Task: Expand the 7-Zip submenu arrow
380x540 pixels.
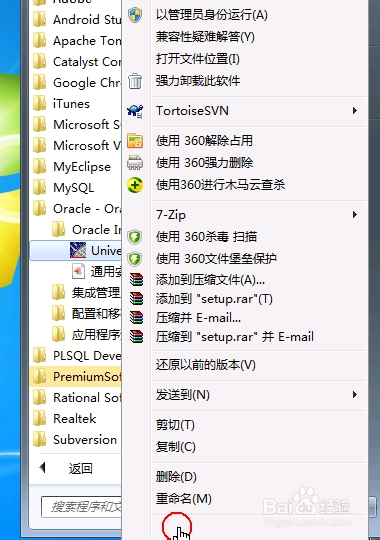Action: [x=355, y=215]
